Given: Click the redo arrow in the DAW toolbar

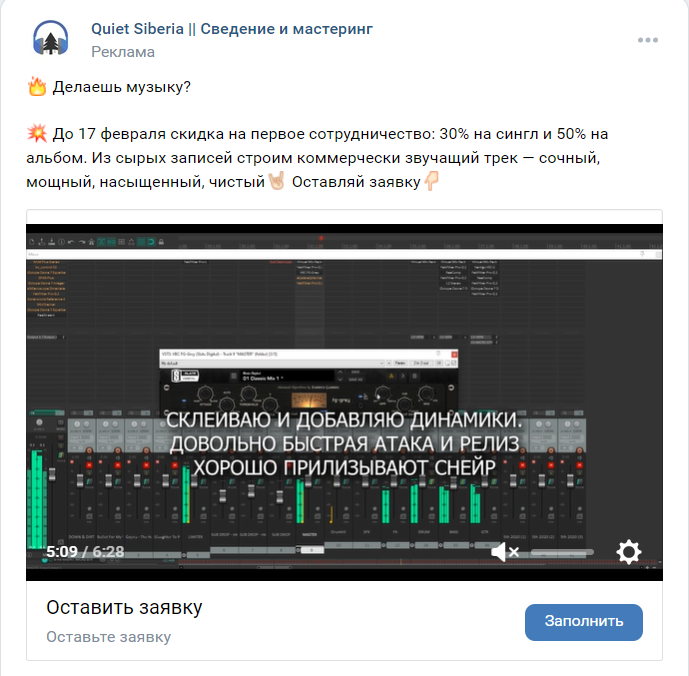Looking at the screenshot, I should [x=82, y=242].
